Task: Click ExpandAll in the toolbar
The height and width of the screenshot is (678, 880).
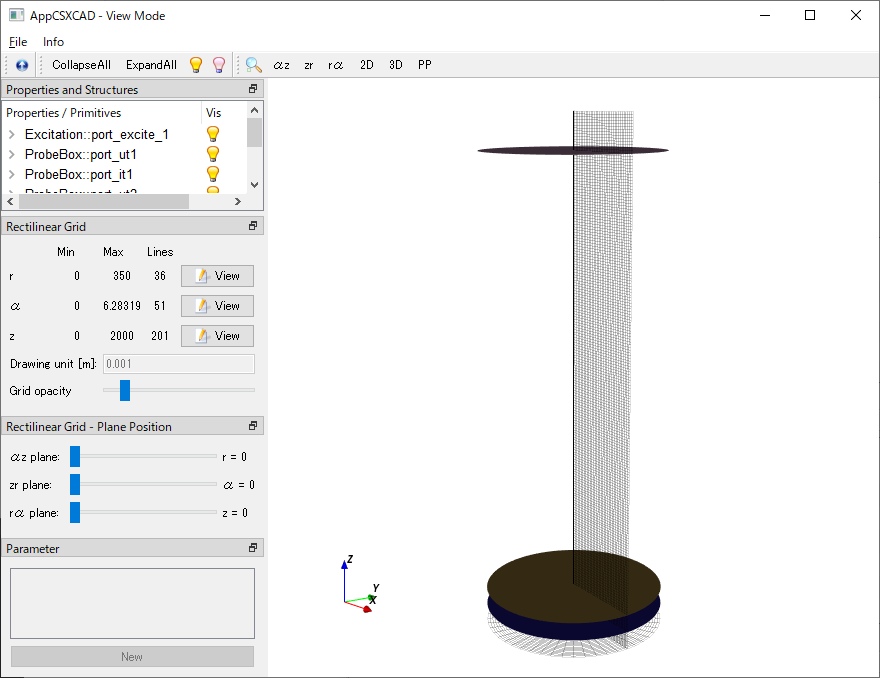Action: 151,65
